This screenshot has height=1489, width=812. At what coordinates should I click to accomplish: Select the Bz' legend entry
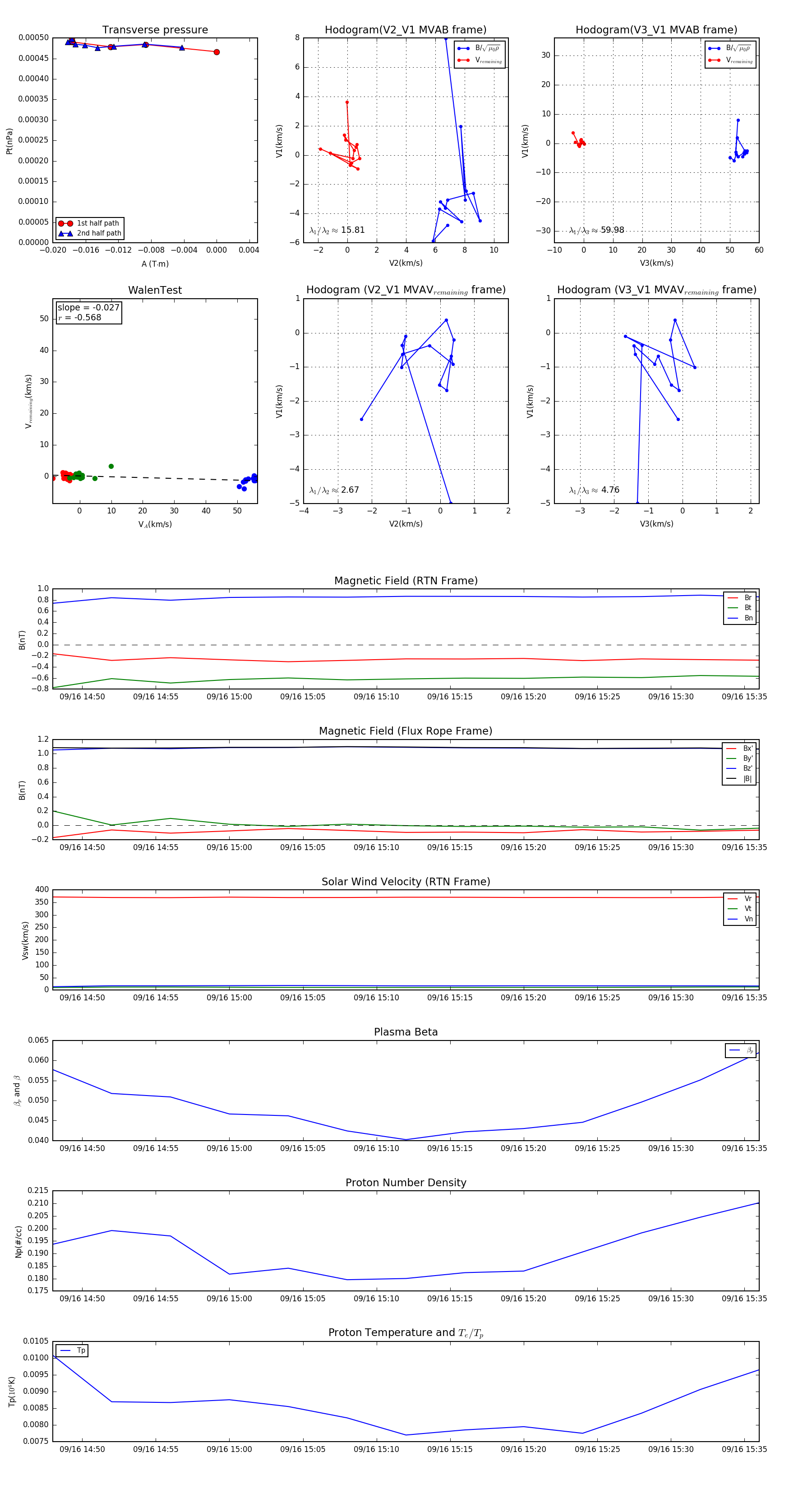tap(740, 768)
